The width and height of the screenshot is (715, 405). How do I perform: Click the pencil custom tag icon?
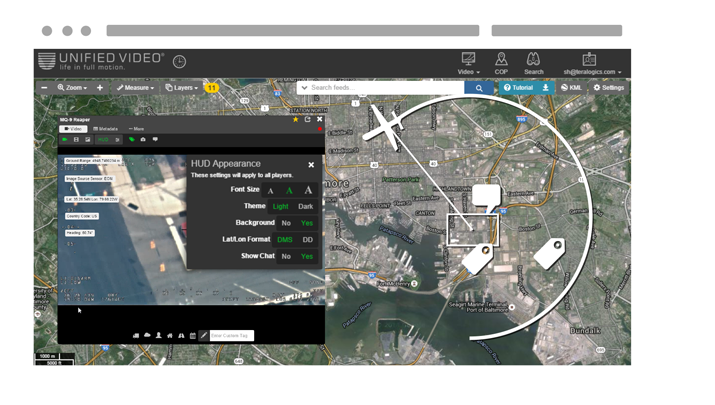click(x=204, y=335)
